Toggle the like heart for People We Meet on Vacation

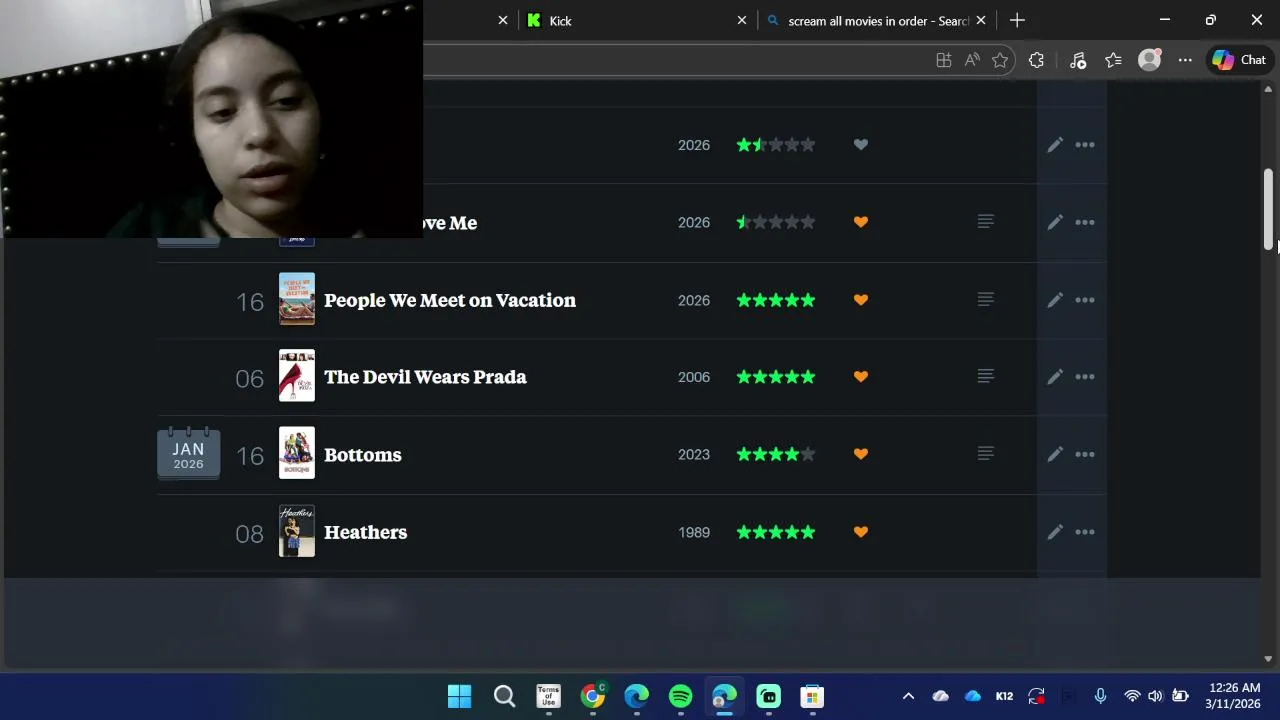pos(861,300)
